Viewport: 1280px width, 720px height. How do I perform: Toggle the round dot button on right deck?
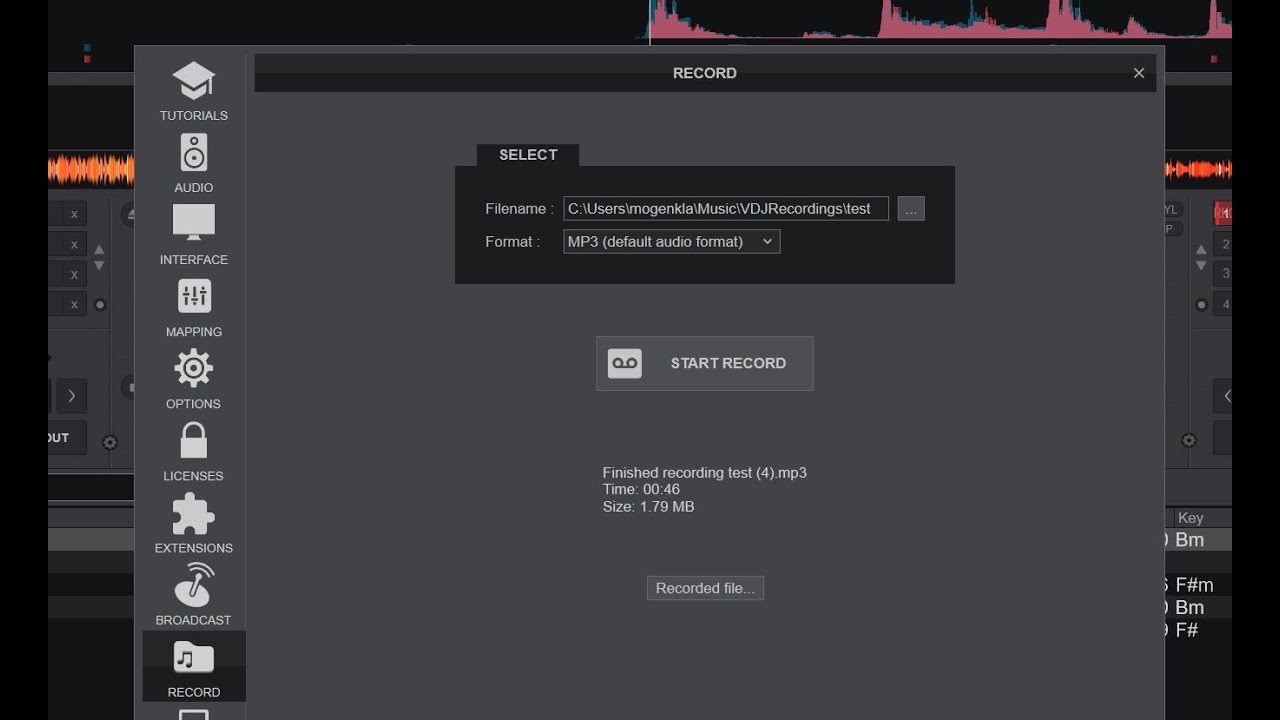(1201, 304)
